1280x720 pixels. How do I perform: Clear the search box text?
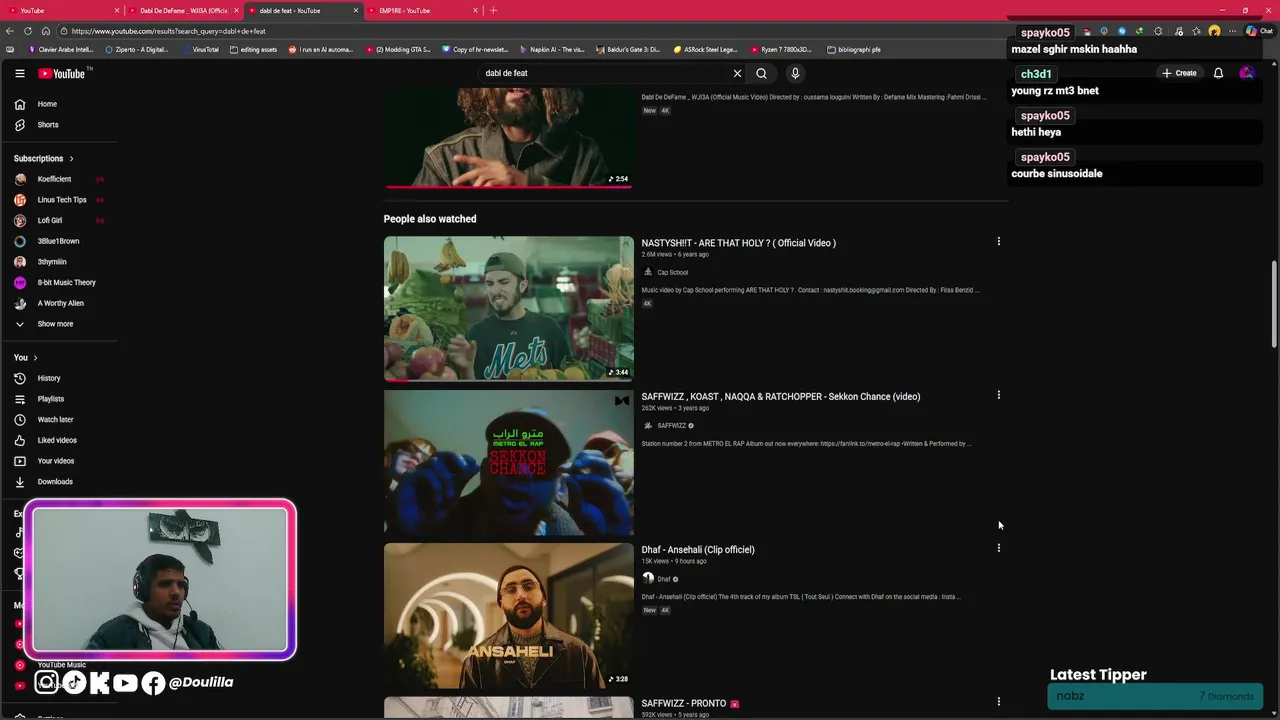(738, 73)
